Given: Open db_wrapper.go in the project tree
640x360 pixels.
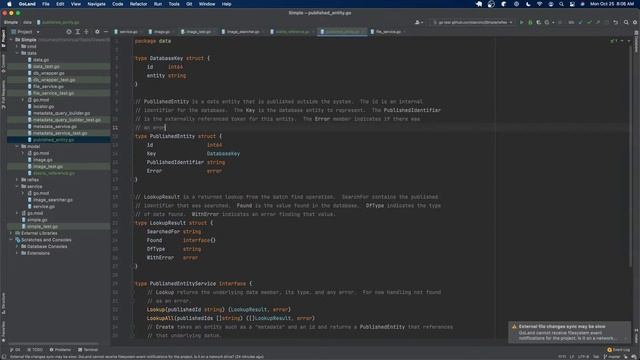Looking at the screenshot, I should click(49, 73).
